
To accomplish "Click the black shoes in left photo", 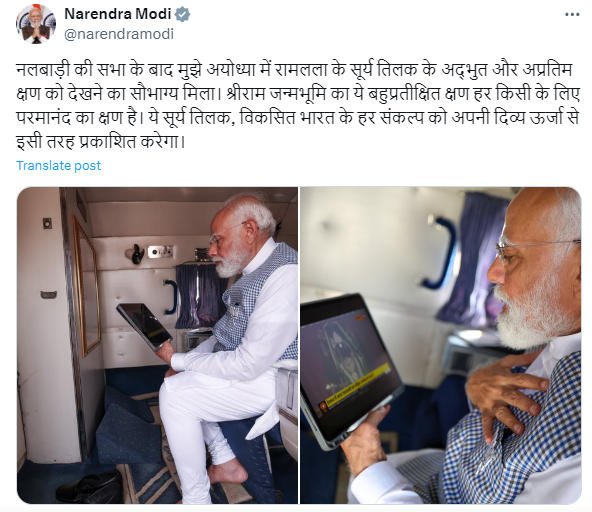I will pos(90,487).
